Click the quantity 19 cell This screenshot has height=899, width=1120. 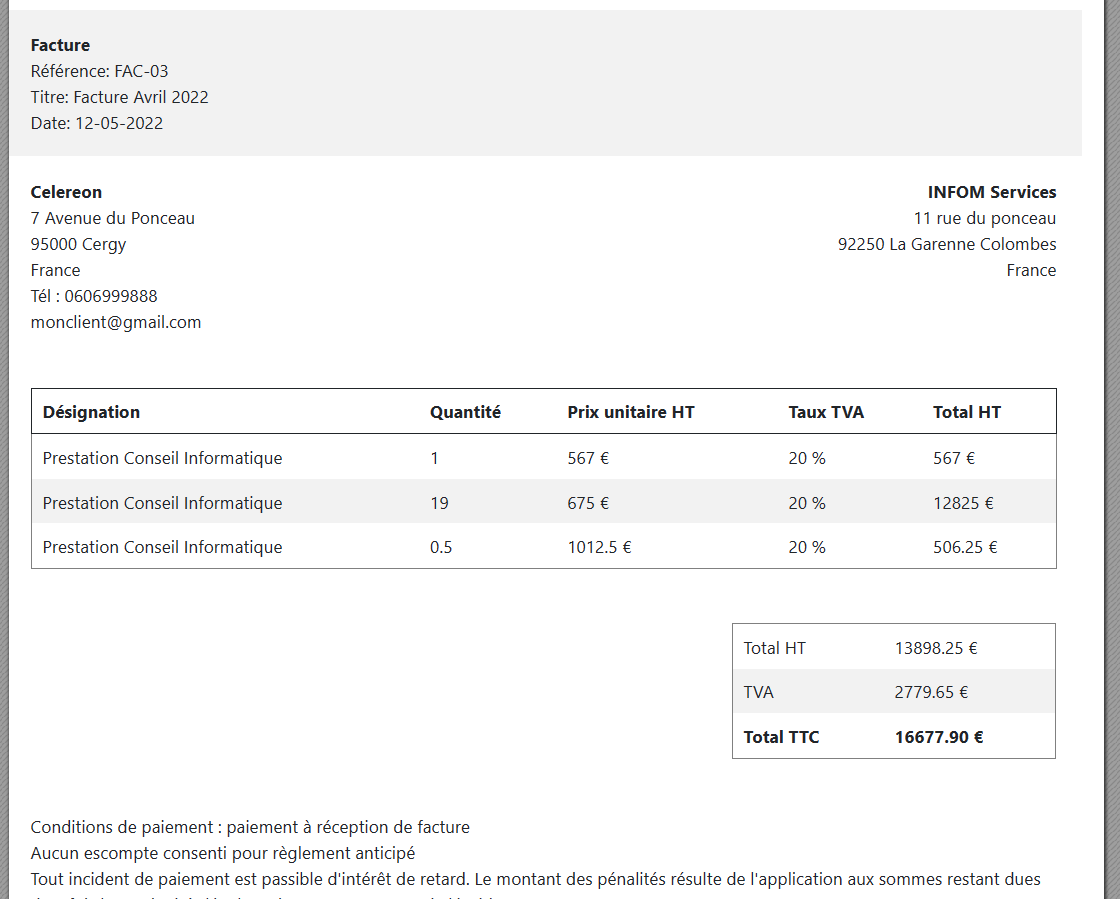[x=439, y=503]
